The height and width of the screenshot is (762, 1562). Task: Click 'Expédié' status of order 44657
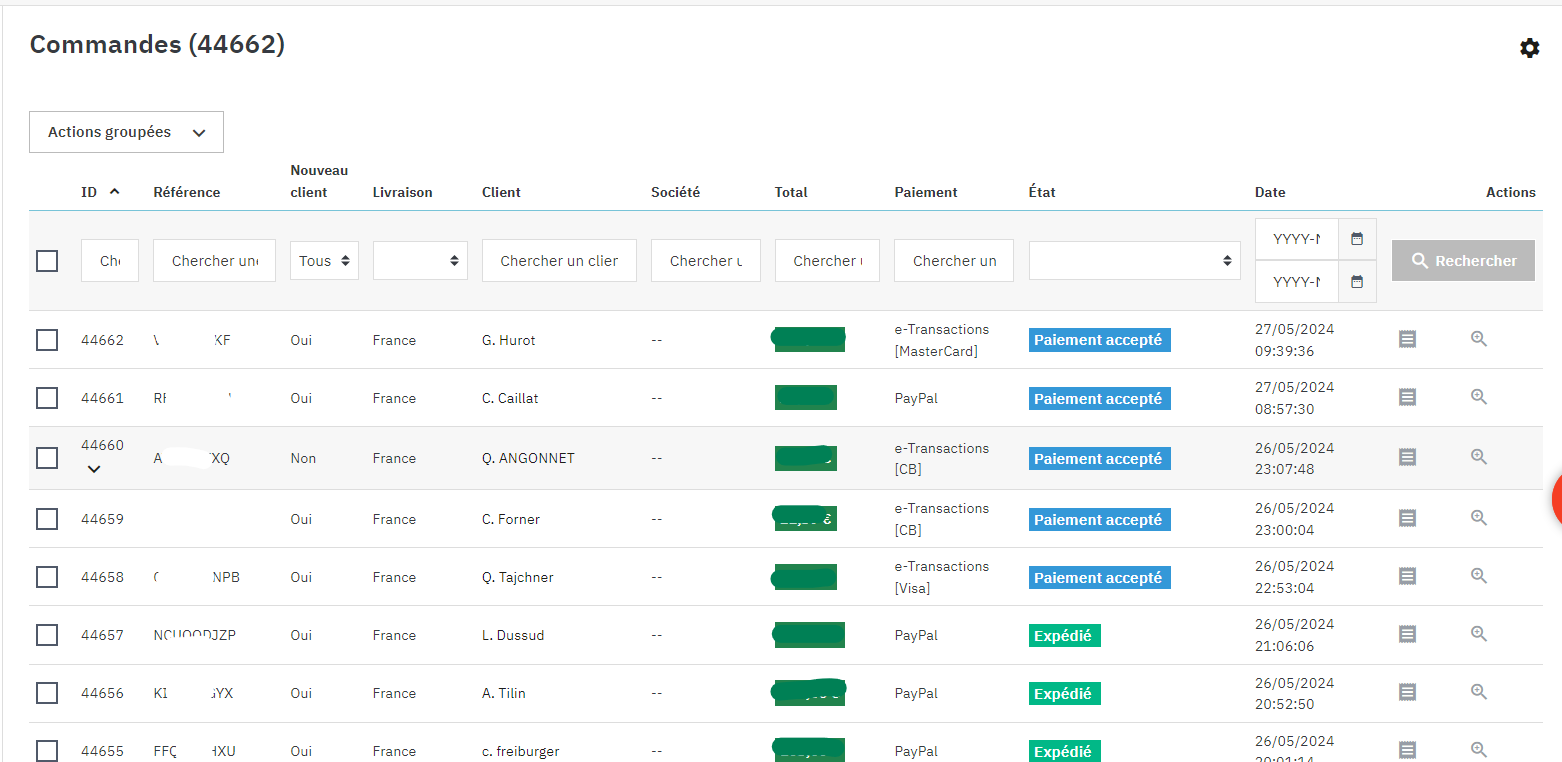point(1064,635)
